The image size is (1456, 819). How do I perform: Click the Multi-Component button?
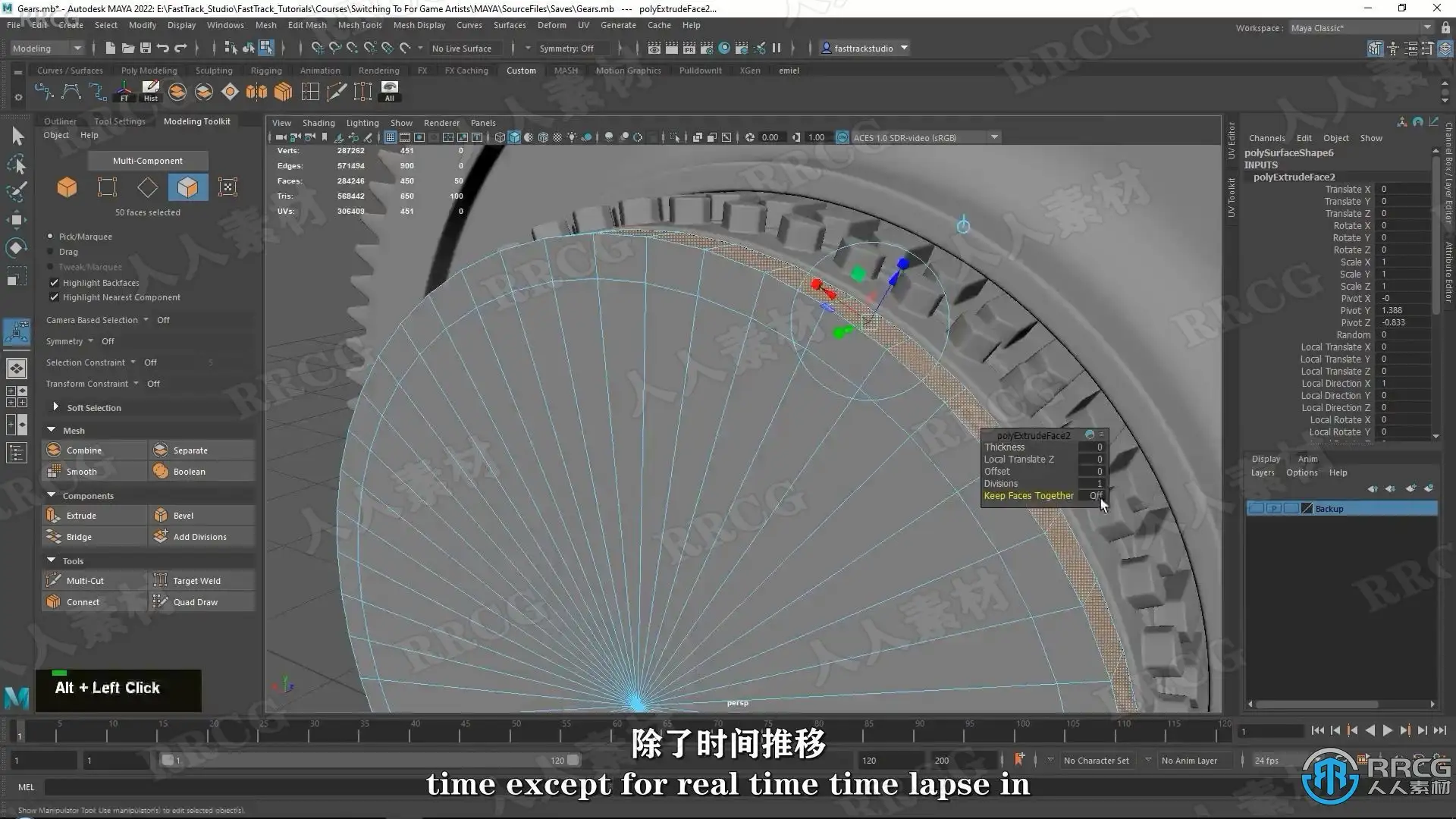[x=147, y=161]
